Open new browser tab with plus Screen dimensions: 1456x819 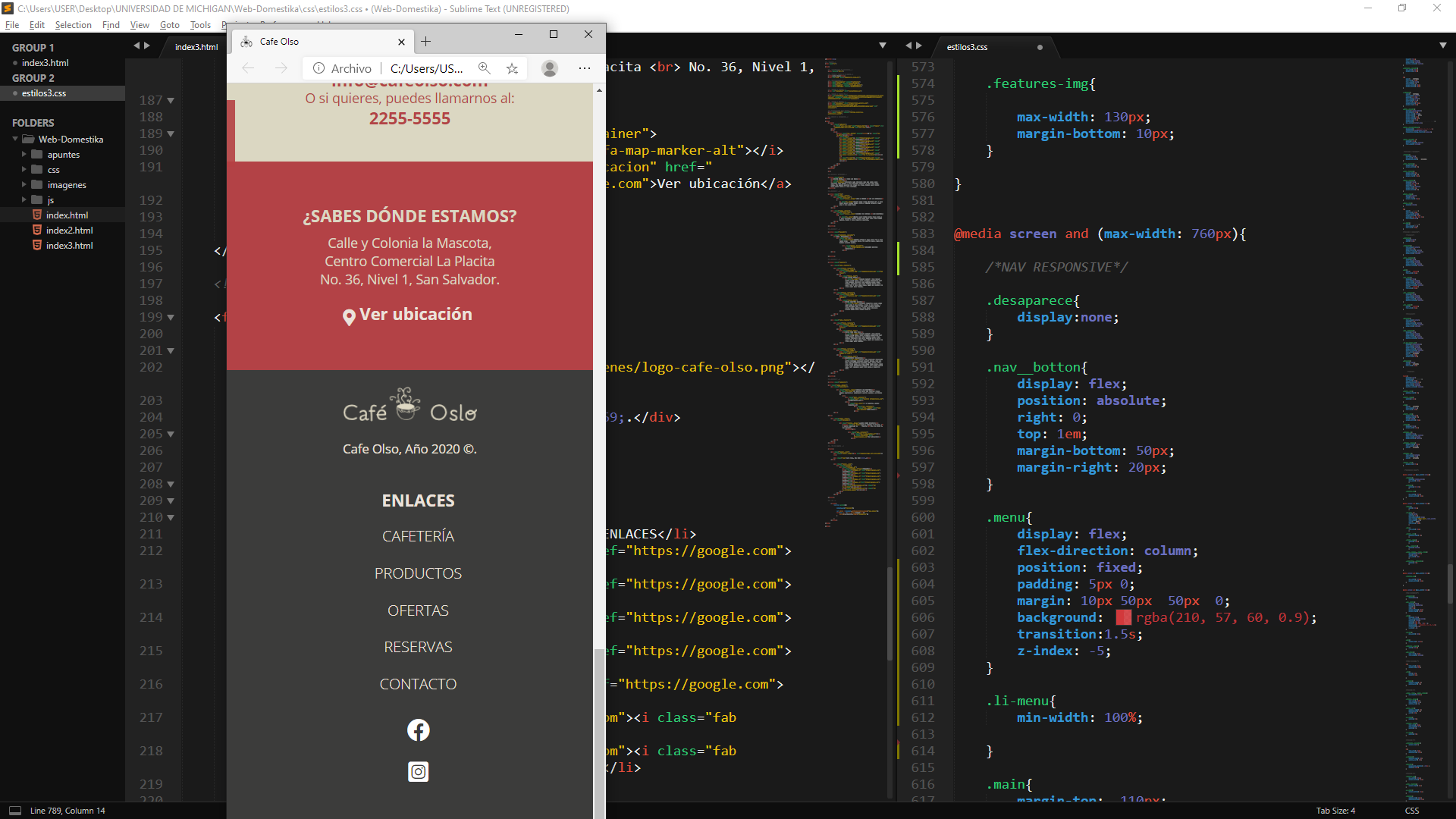426,42
